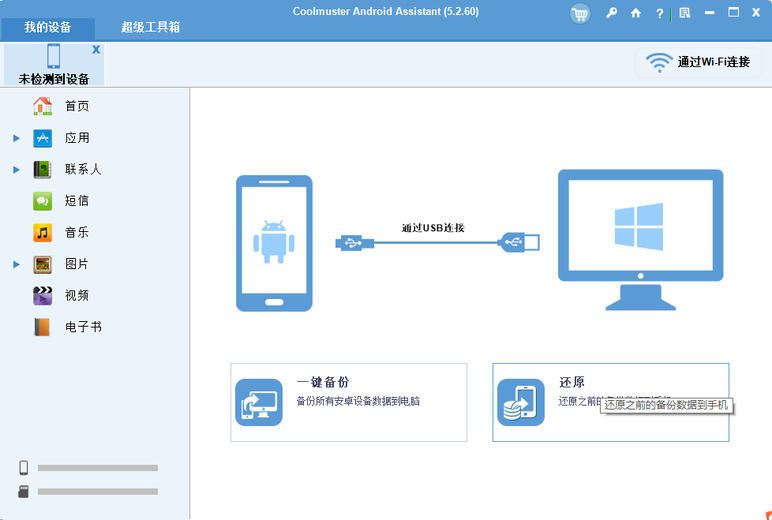Click the 联系人 address book icon
The image size is (772, 520).
click(x=42, y=169)
